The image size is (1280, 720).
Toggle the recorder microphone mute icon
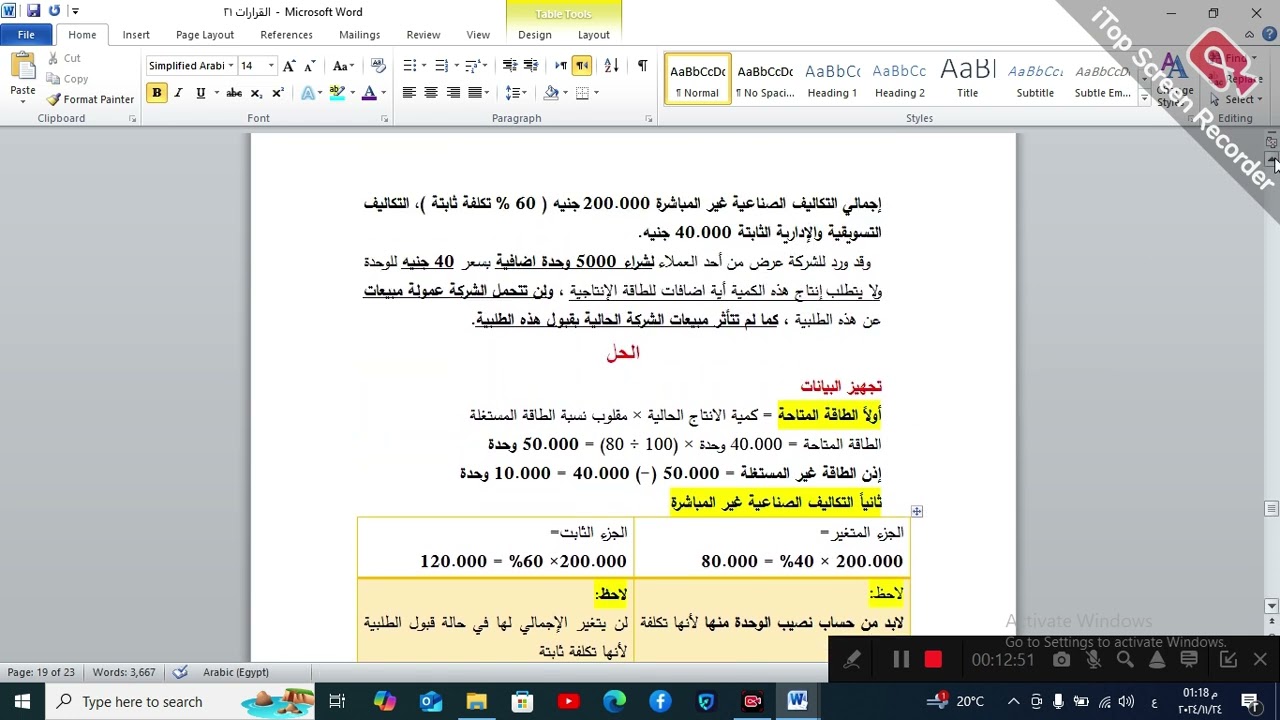pos(1093,660)
